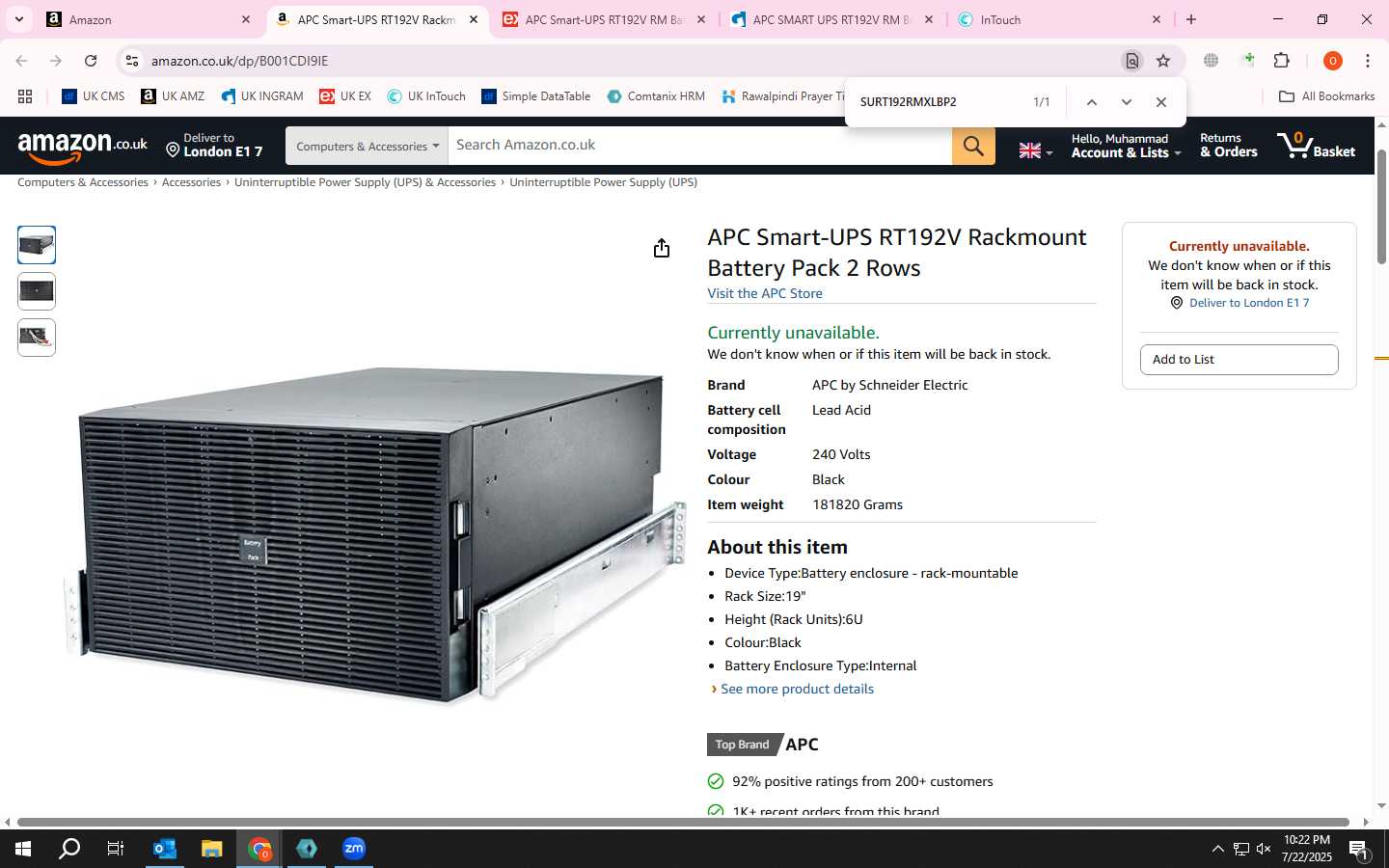Screen dimensions: 1389x868
Task: Click the horizontal page scrollbar
Action: pos(683,823)
